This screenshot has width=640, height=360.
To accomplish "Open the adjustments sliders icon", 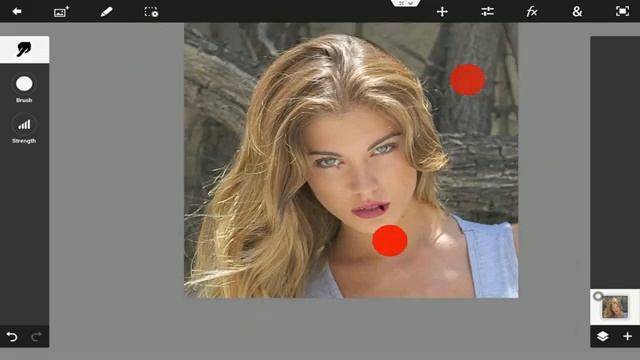I will click(487, 11).
